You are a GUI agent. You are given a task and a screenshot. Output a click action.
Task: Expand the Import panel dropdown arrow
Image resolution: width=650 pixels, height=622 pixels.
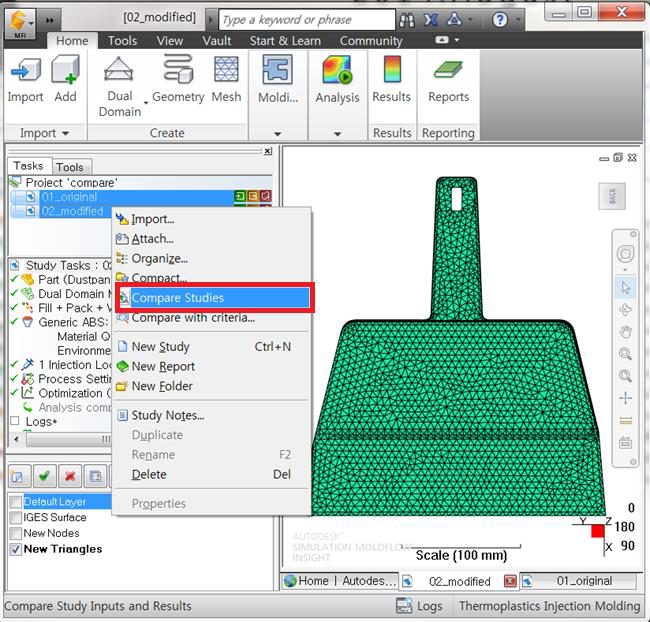(x=65, y=134)
